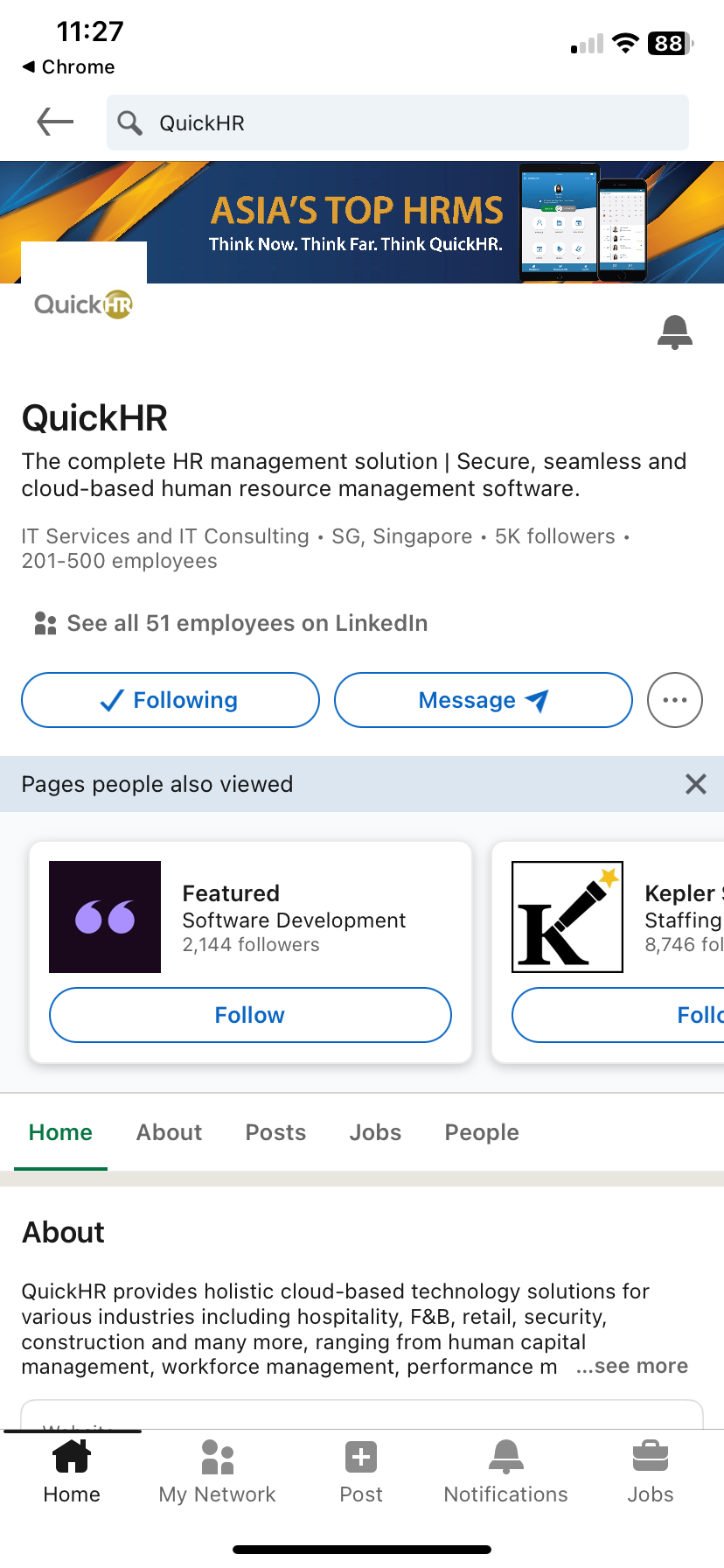The width and height of the screenshot is (724, 1568).
Task: Select the Jobs tab on page
Action: click(375, 1132)
